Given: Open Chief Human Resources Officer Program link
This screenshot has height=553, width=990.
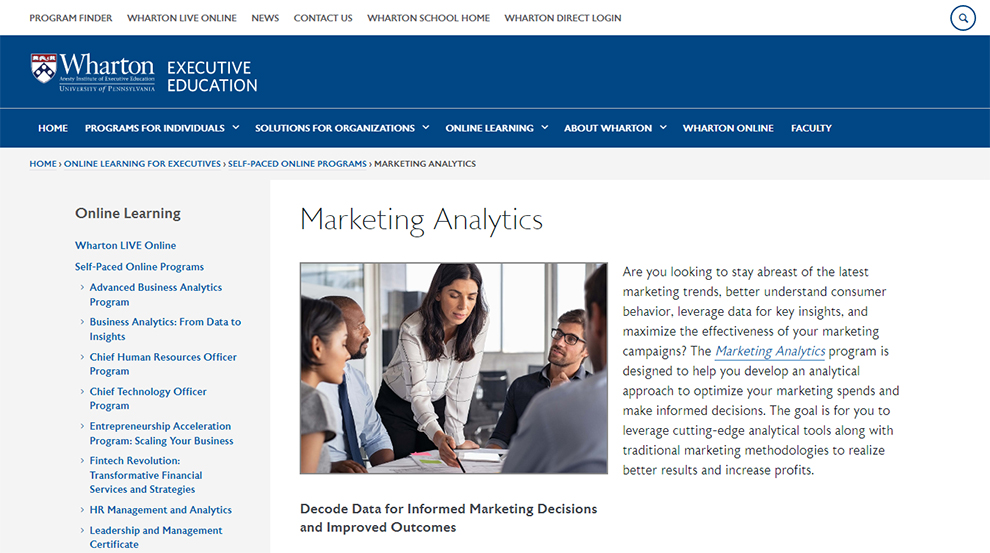Looking at the screenshot, I should (x=163, y=364).
